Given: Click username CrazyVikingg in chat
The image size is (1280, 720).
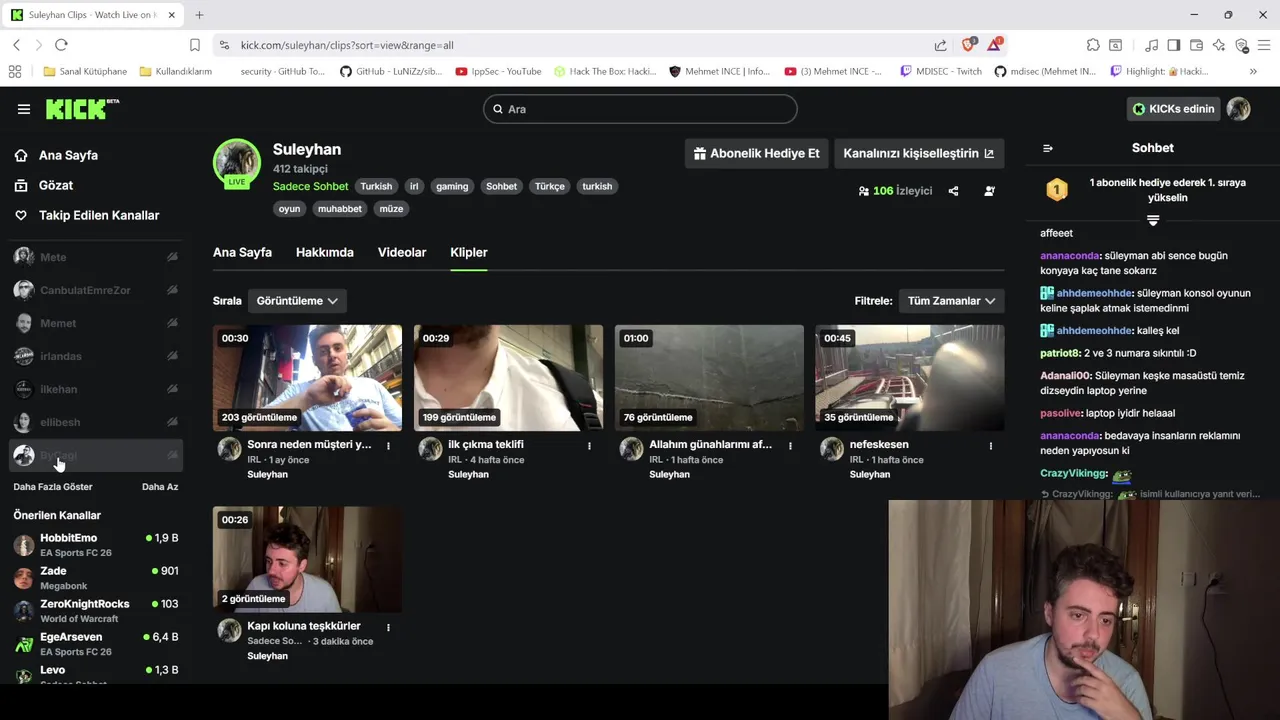Looking at the screenshot, I should pos(1074,473).
